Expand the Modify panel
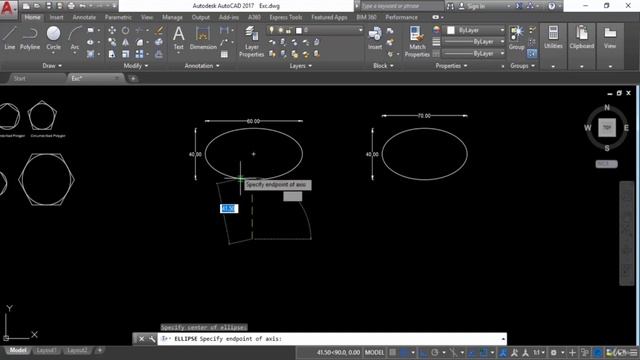The image size is (640, 360). 136,66
